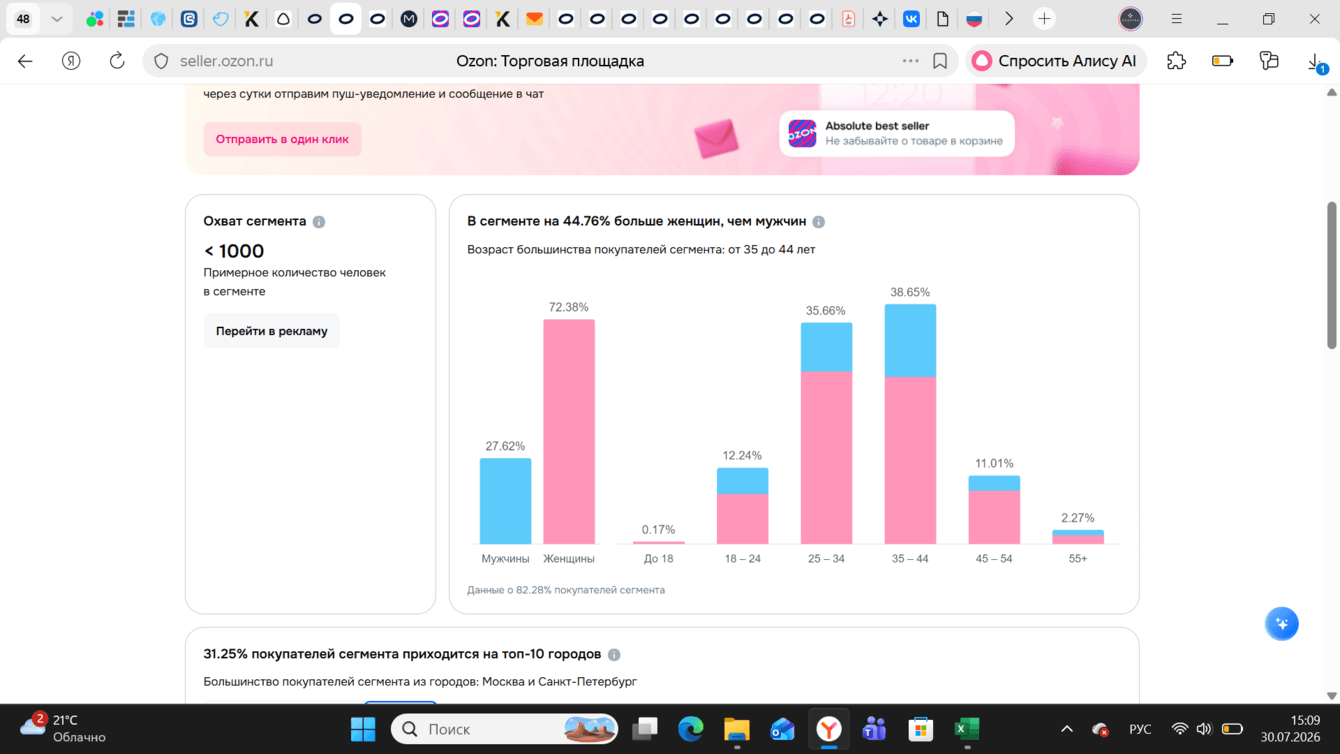The height and width of the screenshot is (754, 1340).
Task: Open Excel from the taskbar
Action: [967, 729]
